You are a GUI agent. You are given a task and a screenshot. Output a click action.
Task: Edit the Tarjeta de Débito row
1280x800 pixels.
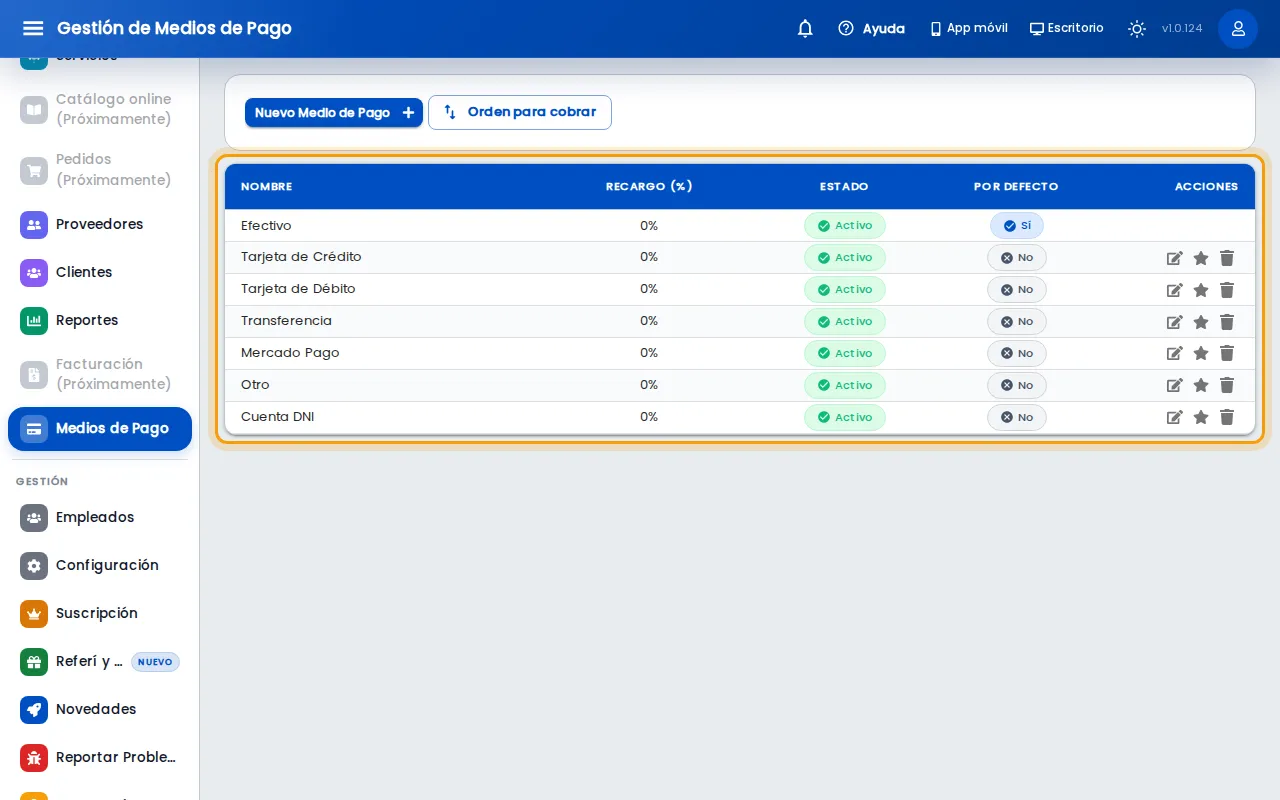tap(1175, 290)
